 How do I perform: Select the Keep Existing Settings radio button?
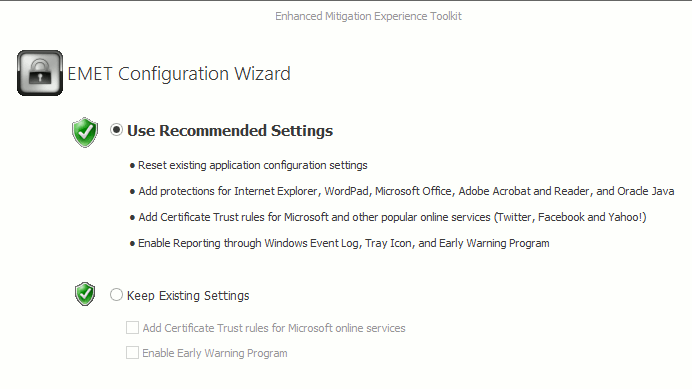coord(116,295)
